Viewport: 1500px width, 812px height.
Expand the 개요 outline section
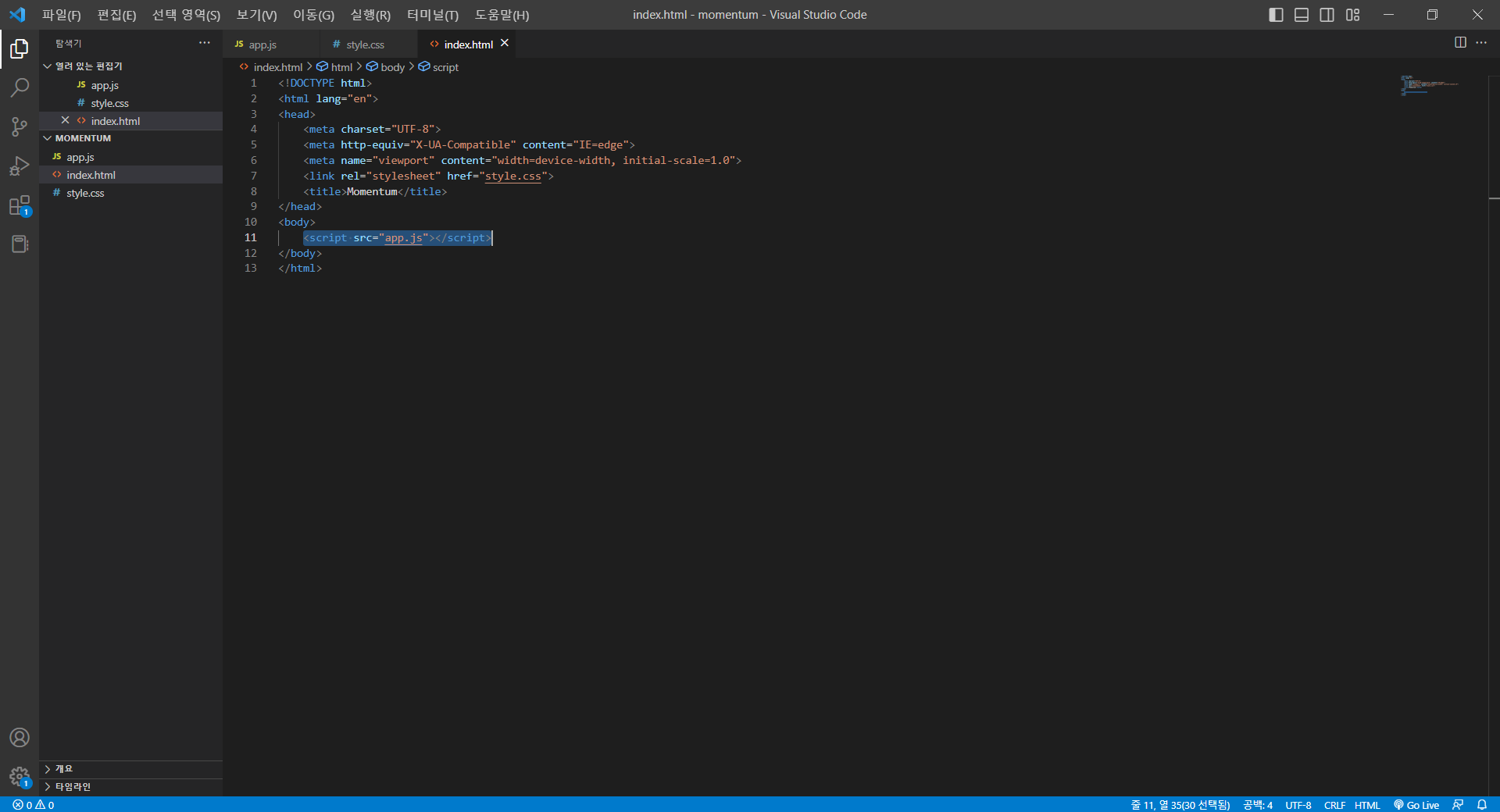click(x=130, y=769)
